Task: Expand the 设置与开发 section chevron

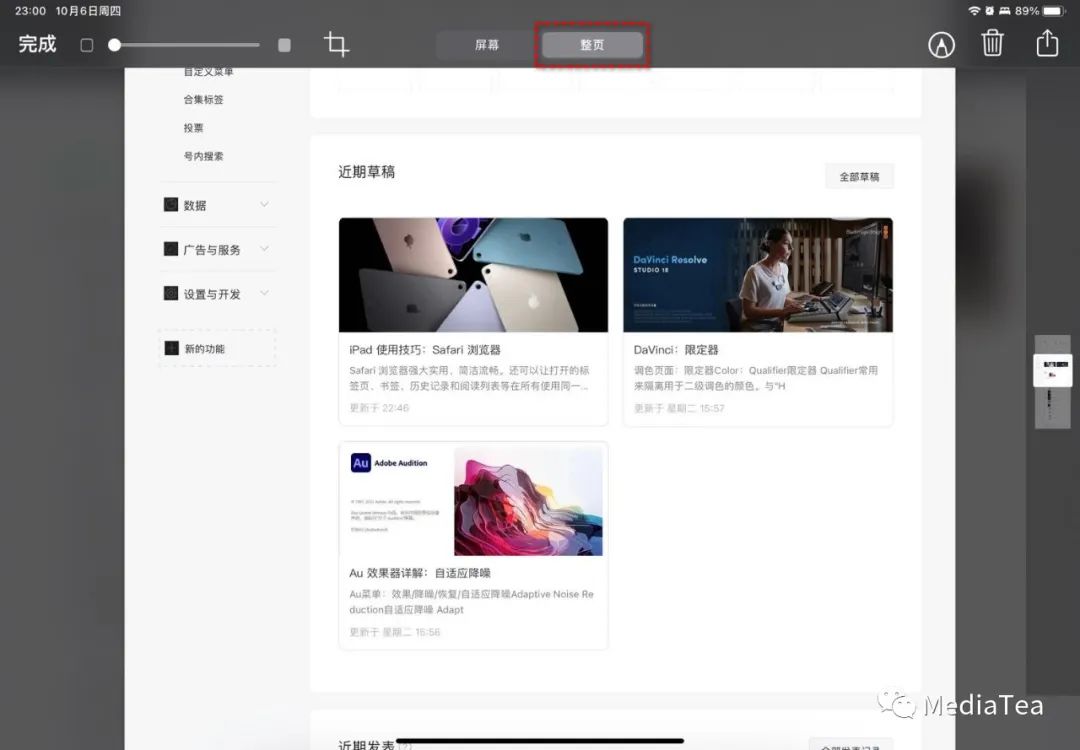Action: coord(264,293)
